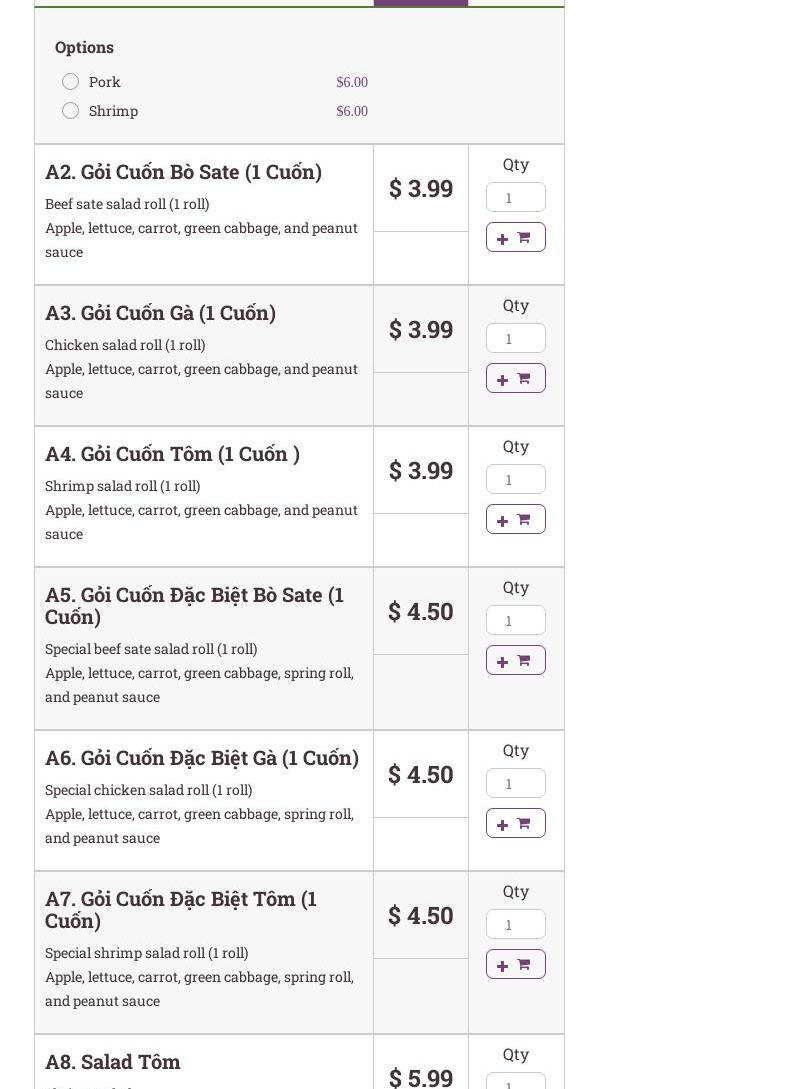The height and width of the screenshot is (1089, 785).
Task: Open A8. Salad Tôm item title
Action: [x=112, y=1062]
